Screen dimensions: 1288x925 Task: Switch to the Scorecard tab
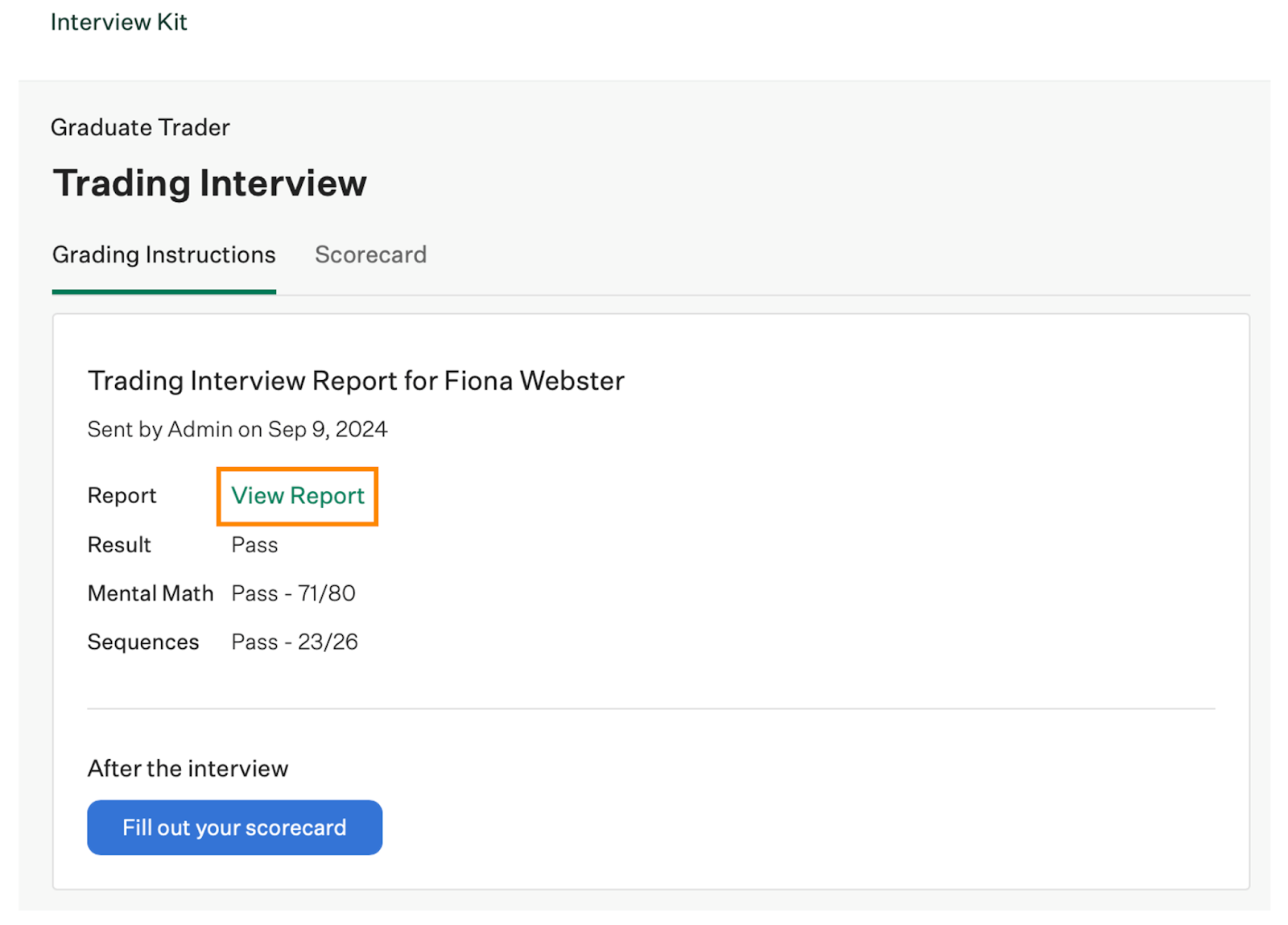370,254
